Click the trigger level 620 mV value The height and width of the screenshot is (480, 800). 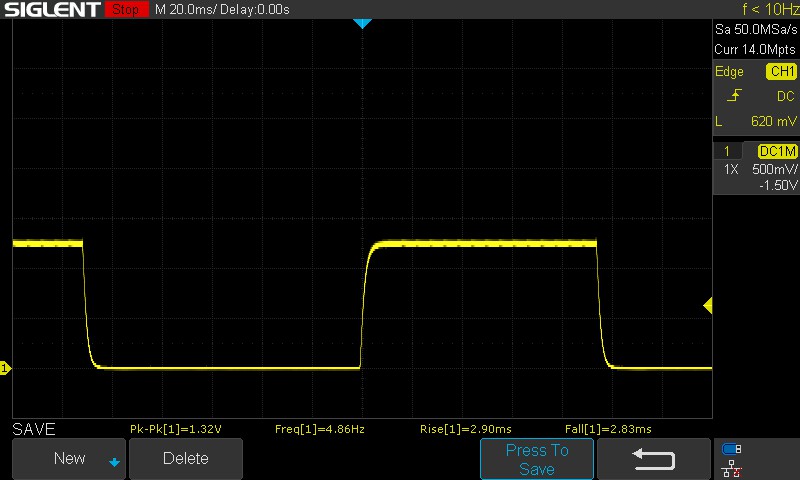[773, 121]
